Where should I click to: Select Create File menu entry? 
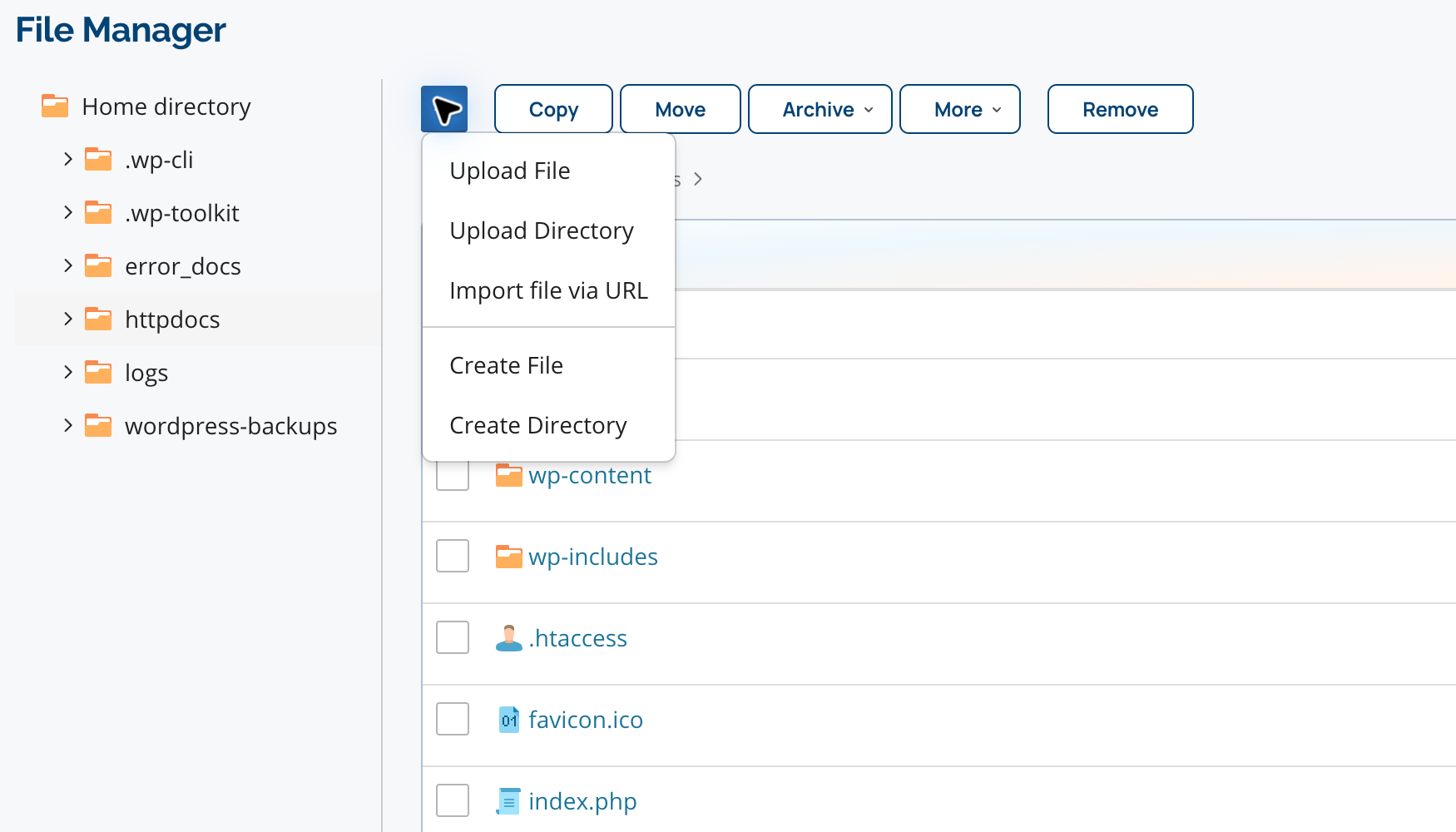(549, 365)
